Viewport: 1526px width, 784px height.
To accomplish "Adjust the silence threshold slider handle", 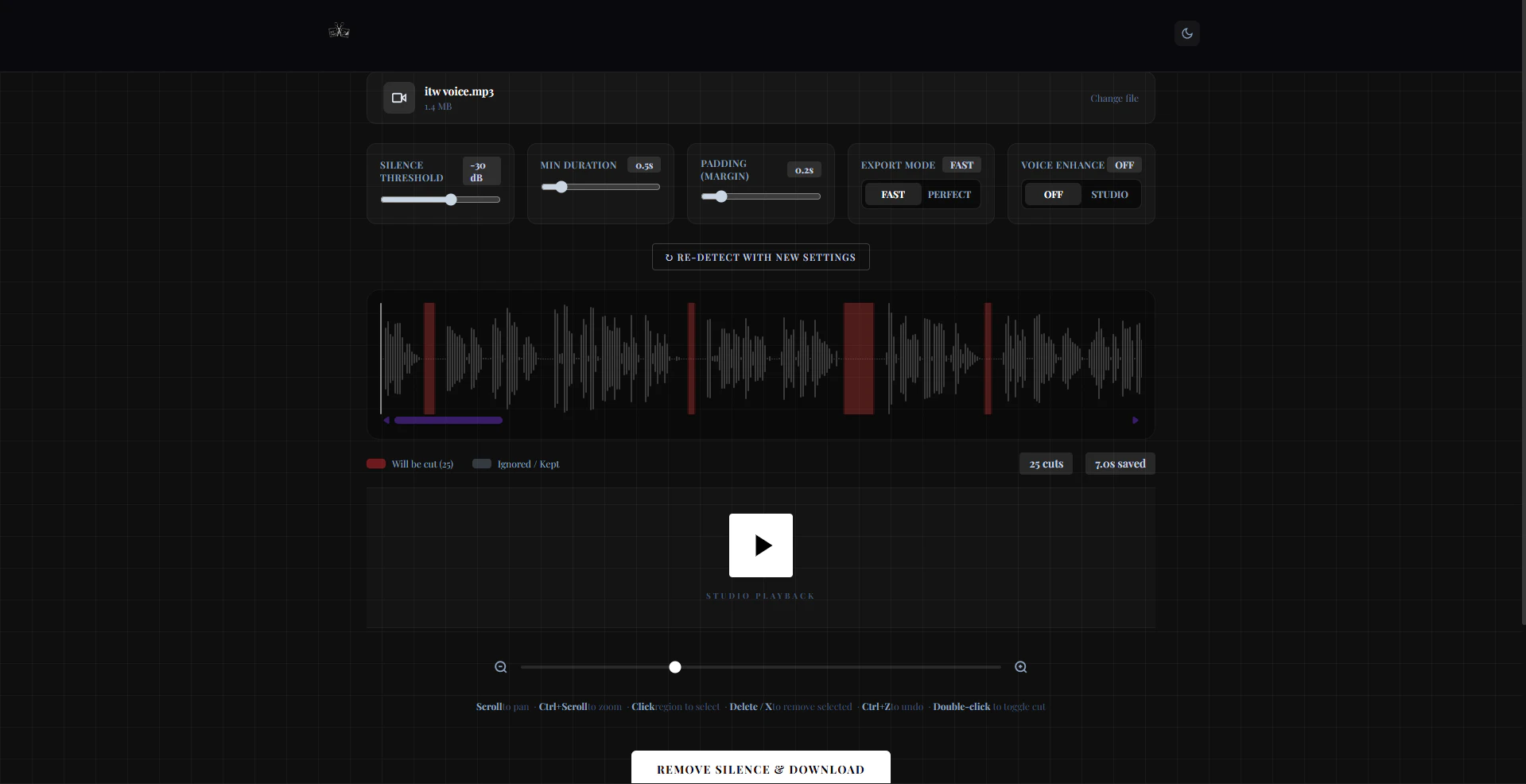I will click(x=451, y=200).
